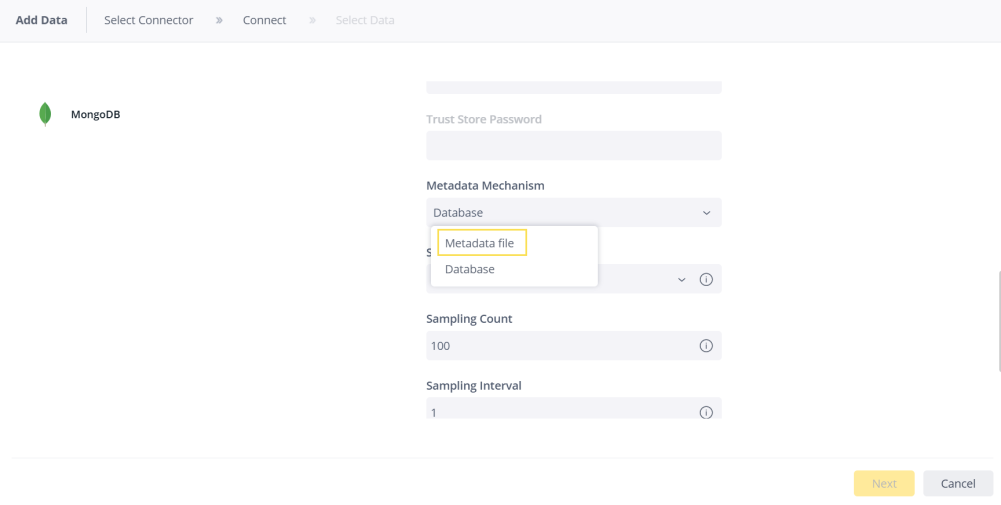Expand the Metadata Mechanism chevron arrow
The image size is (1001, 505).
(x=706, y=213)
